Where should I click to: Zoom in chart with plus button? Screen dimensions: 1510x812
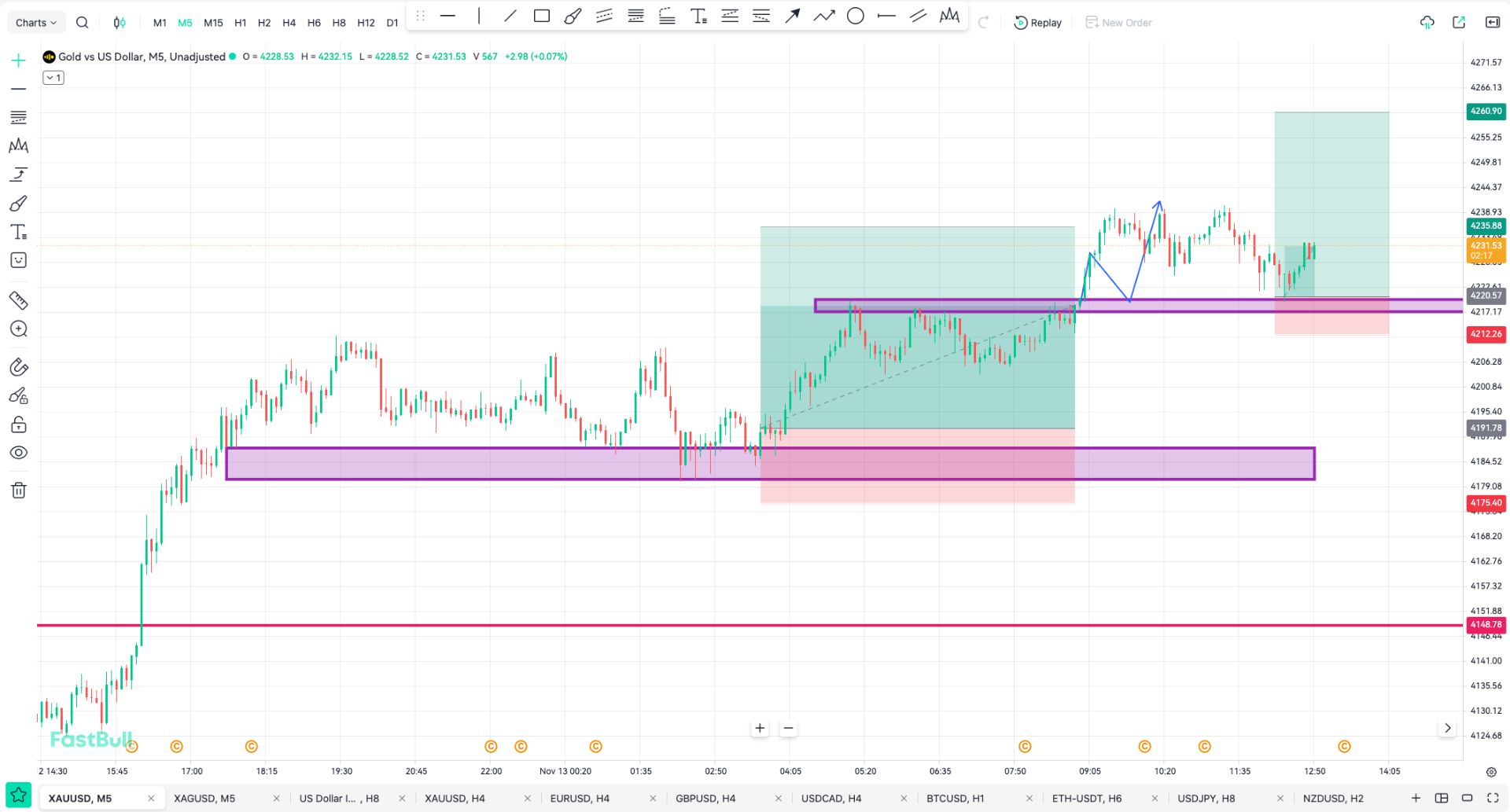pyautogui.click(x=760, y=728)
